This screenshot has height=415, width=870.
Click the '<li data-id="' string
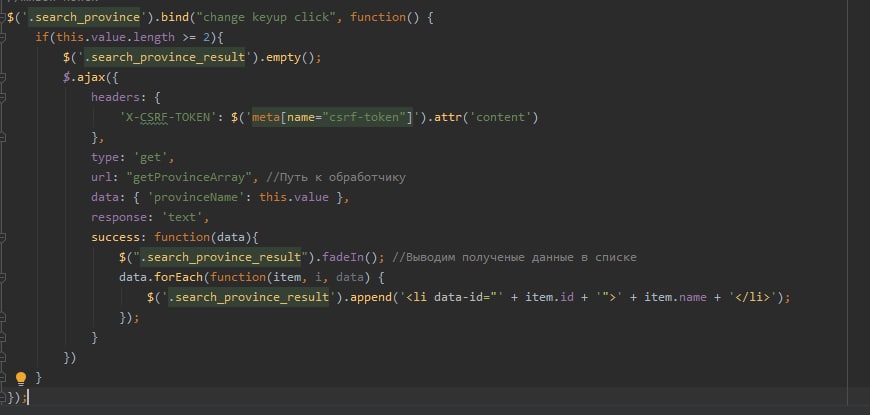click(x=451, y=297)
